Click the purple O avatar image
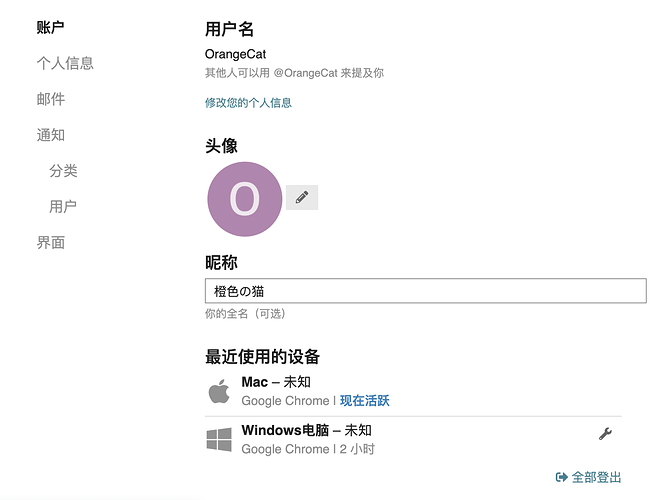Viewport: 665px width, 500px height. point(245,199)
